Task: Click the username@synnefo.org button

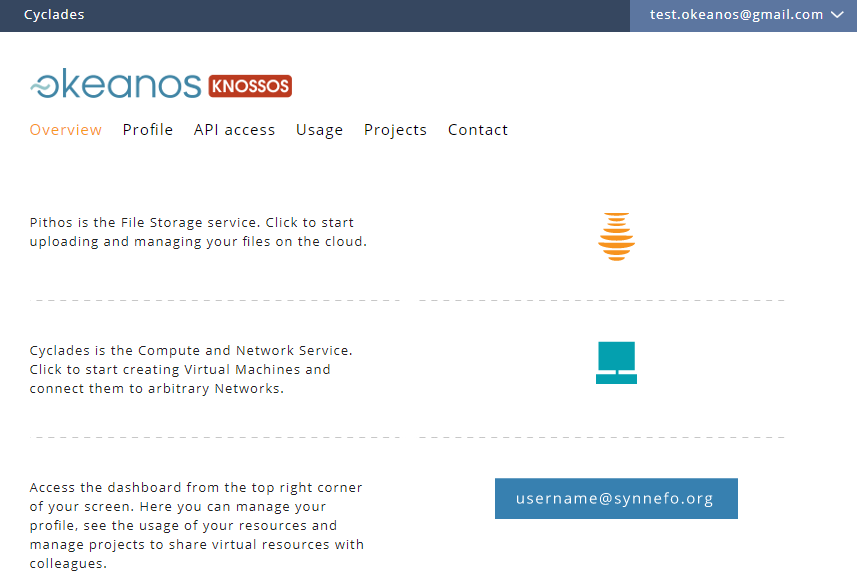Action: [x=616, y=498]
